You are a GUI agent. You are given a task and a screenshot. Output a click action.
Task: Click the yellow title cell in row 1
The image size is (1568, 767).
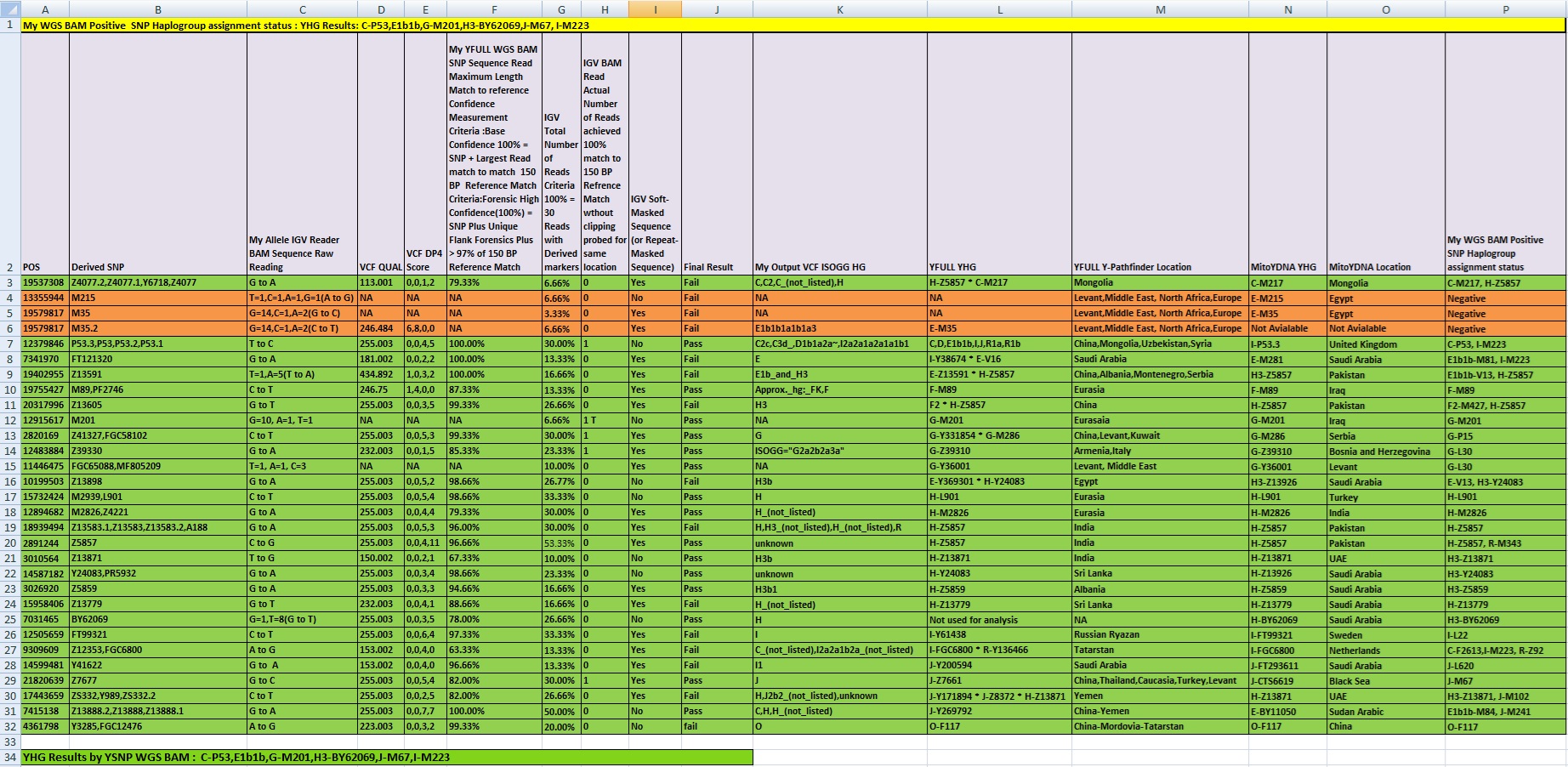[793, 26]
